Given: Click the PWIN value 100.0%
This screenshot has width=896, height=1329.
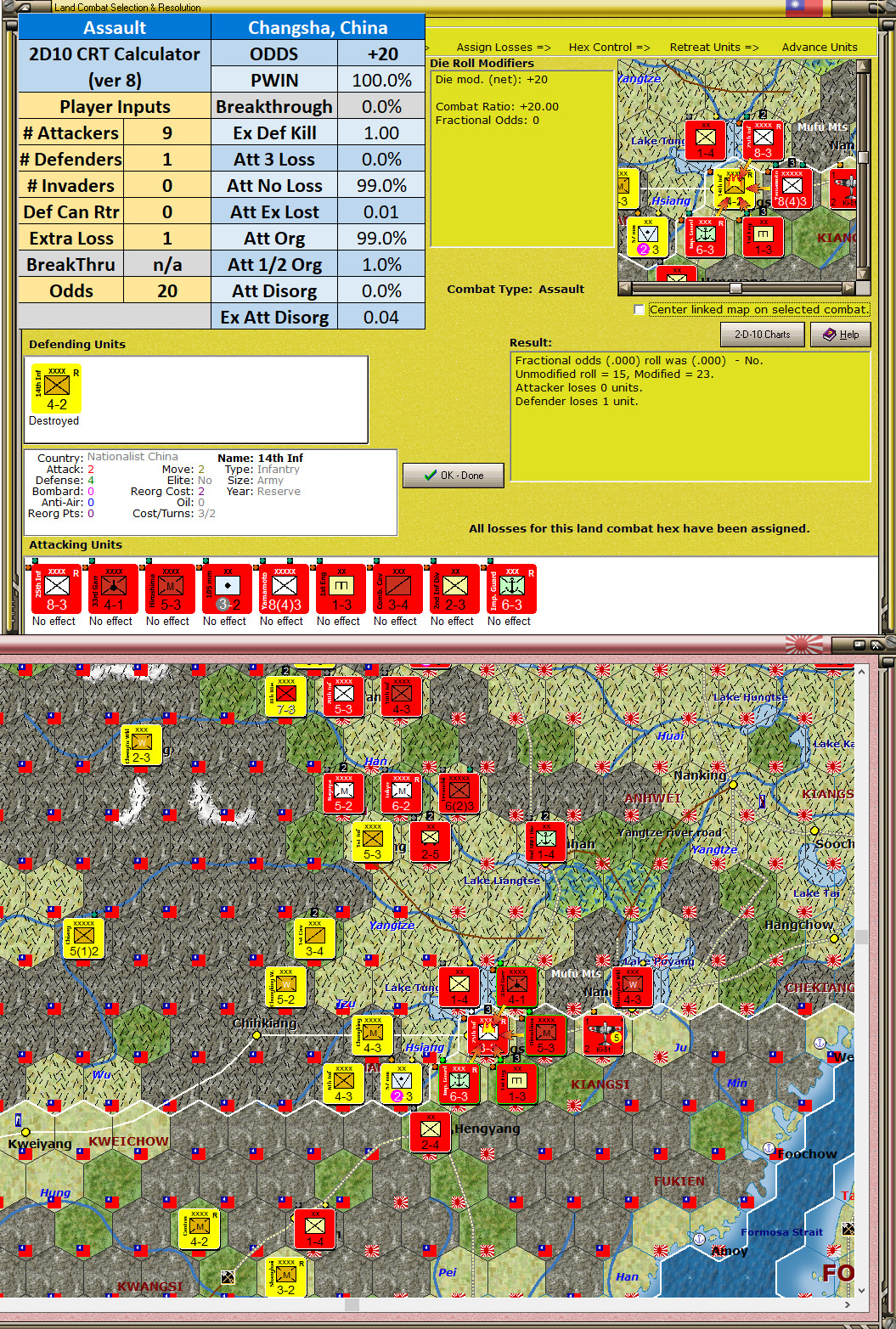Looking at the screenshot, I should pos(381,81).
